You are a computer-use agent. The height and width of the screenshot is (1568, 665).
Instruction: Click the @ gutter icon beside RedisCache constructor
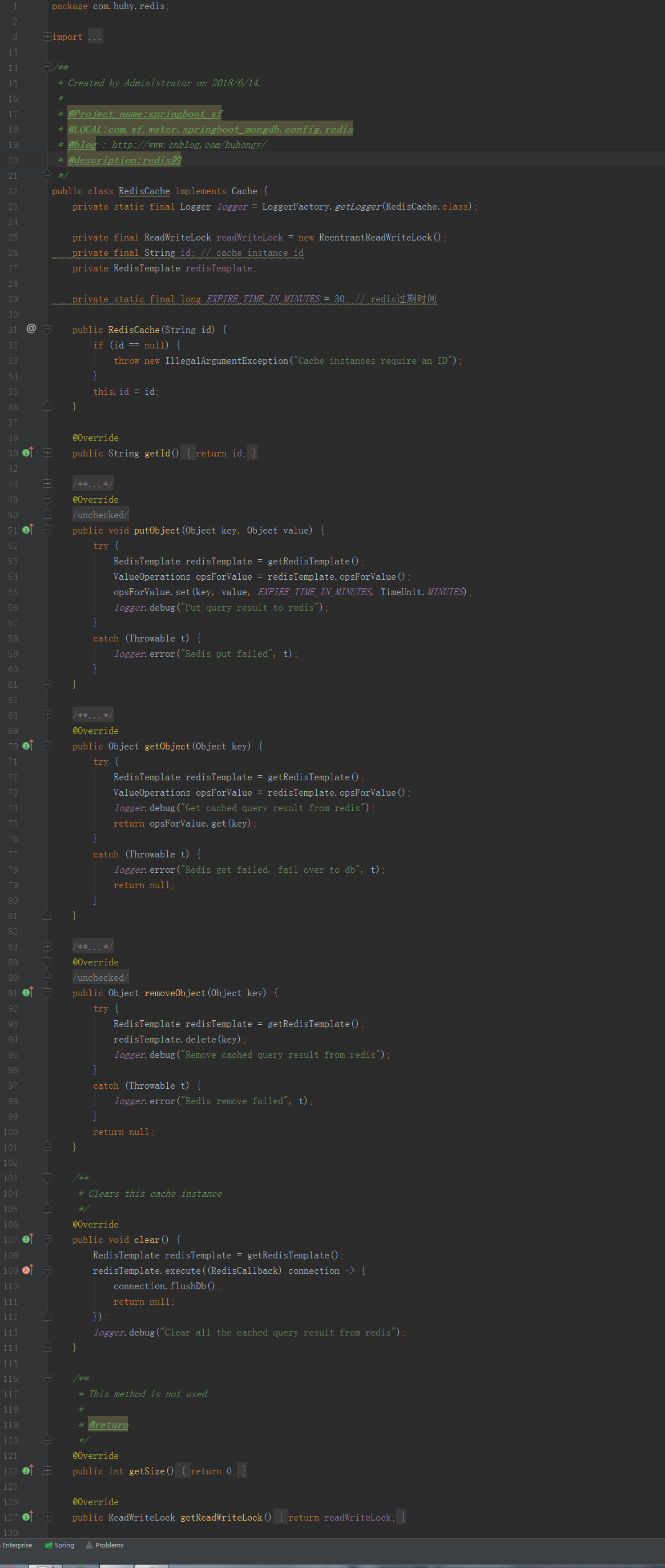[31, 329]
